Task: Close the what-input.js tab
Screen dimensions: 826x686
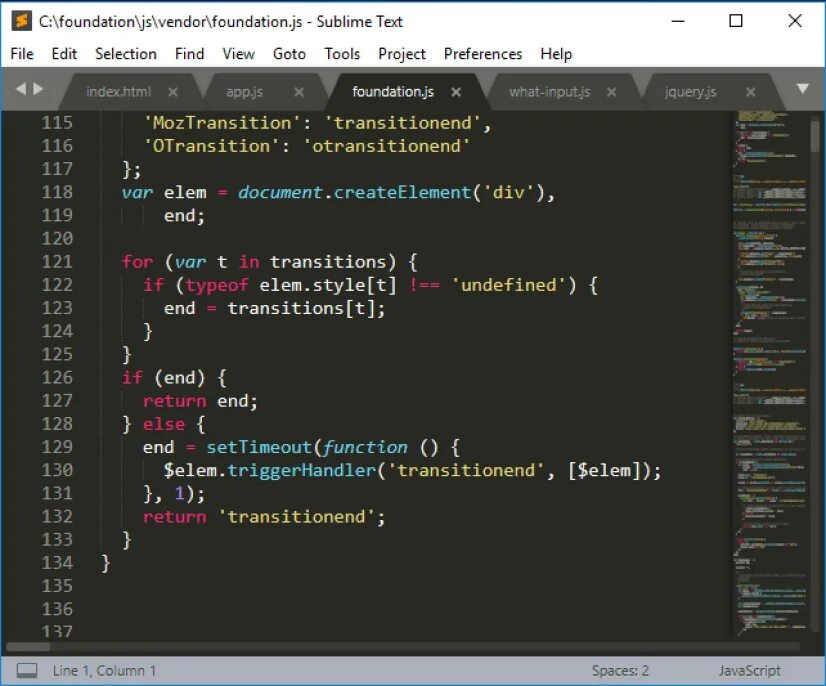Action: 611,92
